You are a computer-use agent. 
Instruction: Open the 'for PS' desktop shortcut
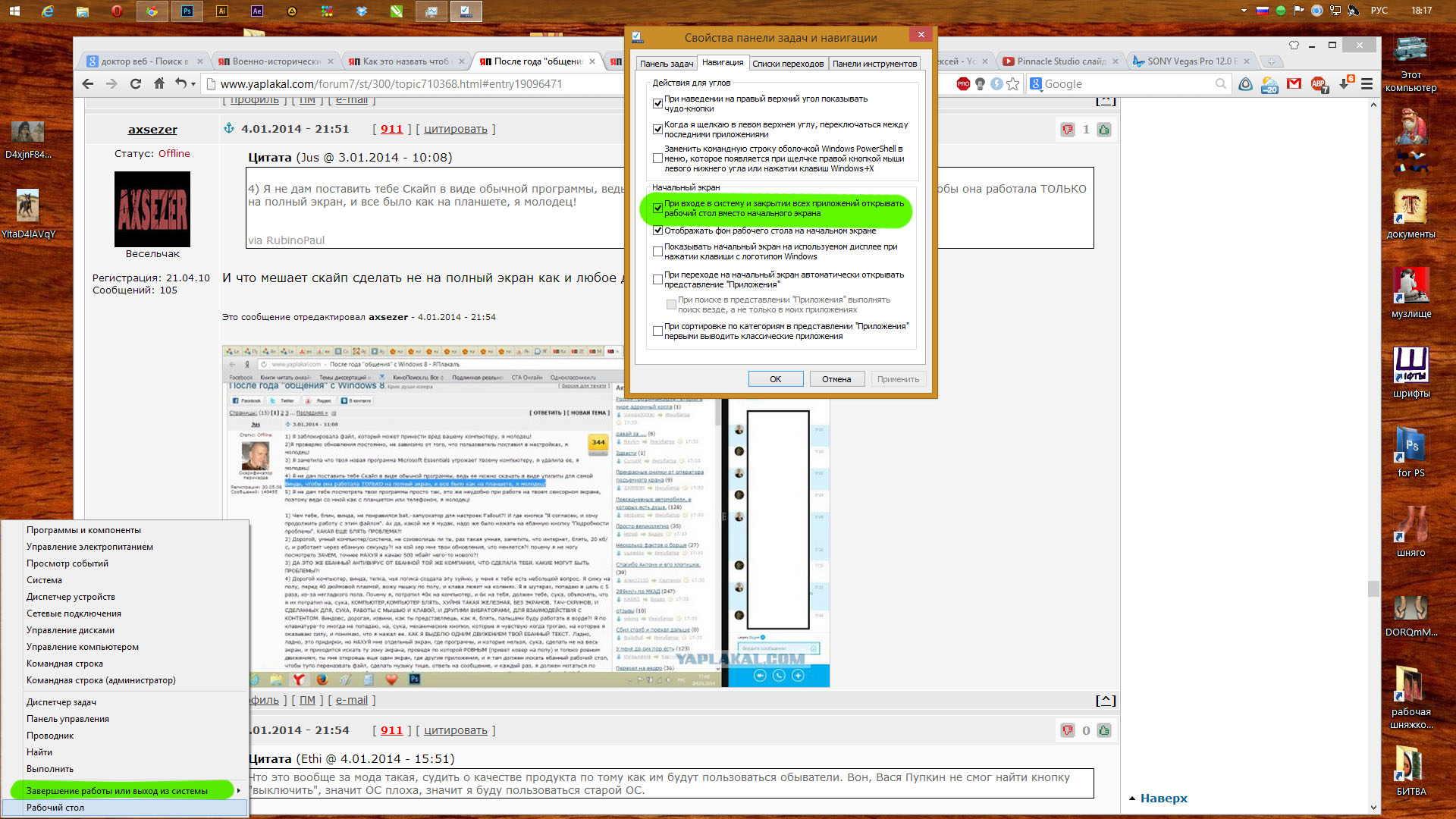(1410, 452)
